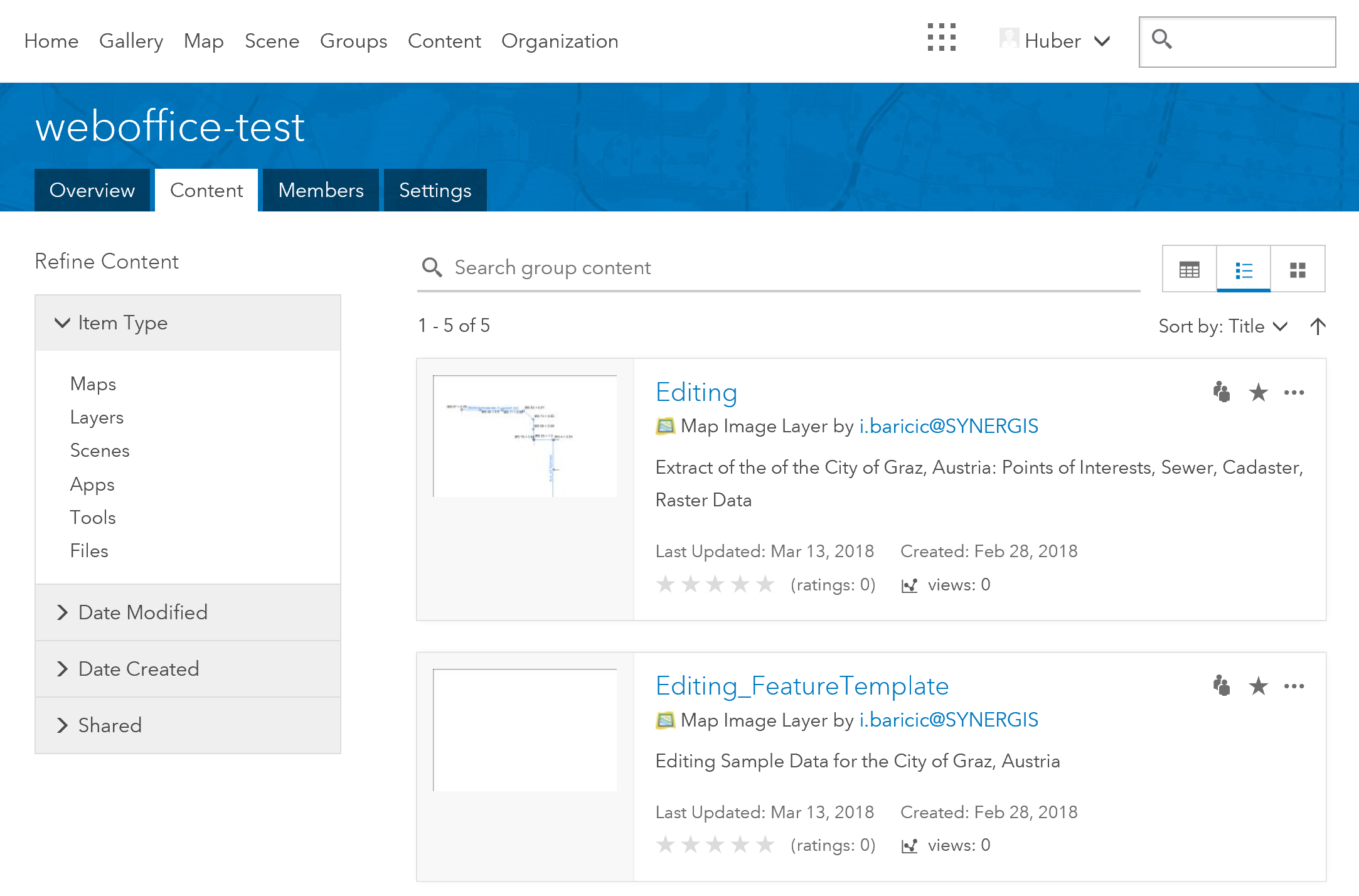Image resolution: width=1359 pixels, height=896 pixels.
Task: Open more options for Editing_FeatureTemplate
Action: pos(1295,686)
